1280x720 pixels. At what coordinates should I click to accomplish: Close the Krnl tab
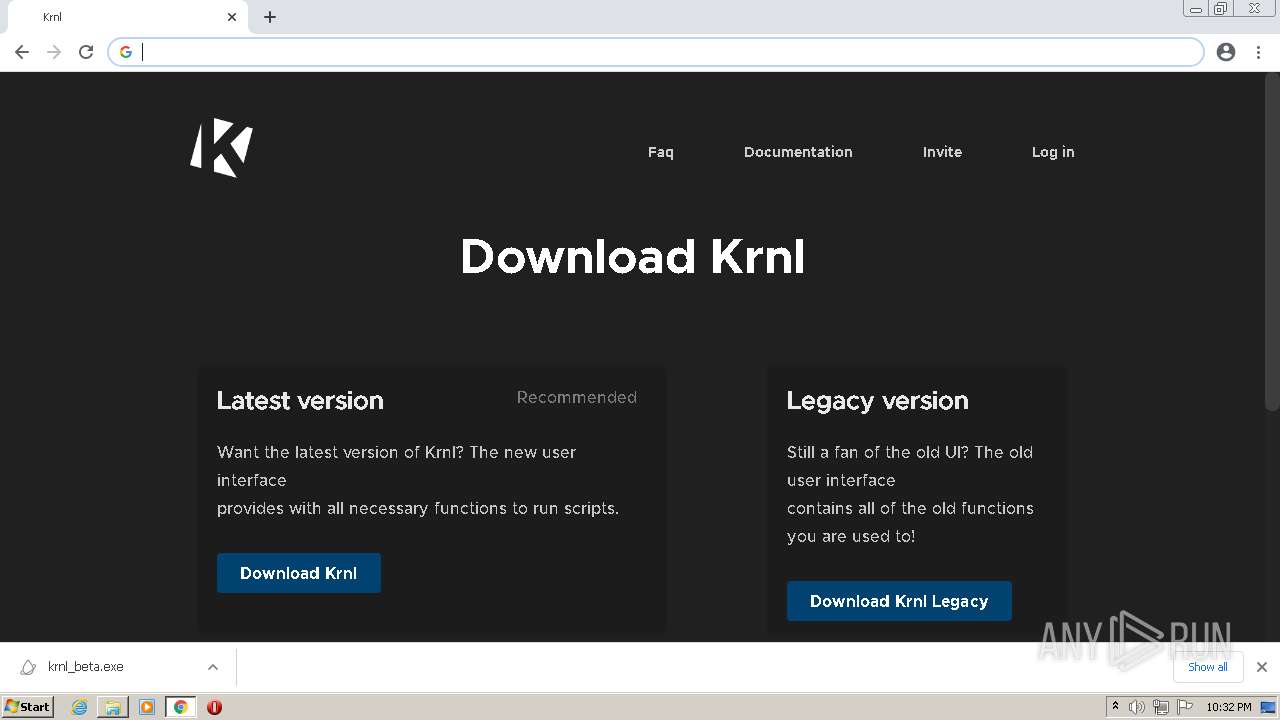pyautogui.click(x=232, y=17)
